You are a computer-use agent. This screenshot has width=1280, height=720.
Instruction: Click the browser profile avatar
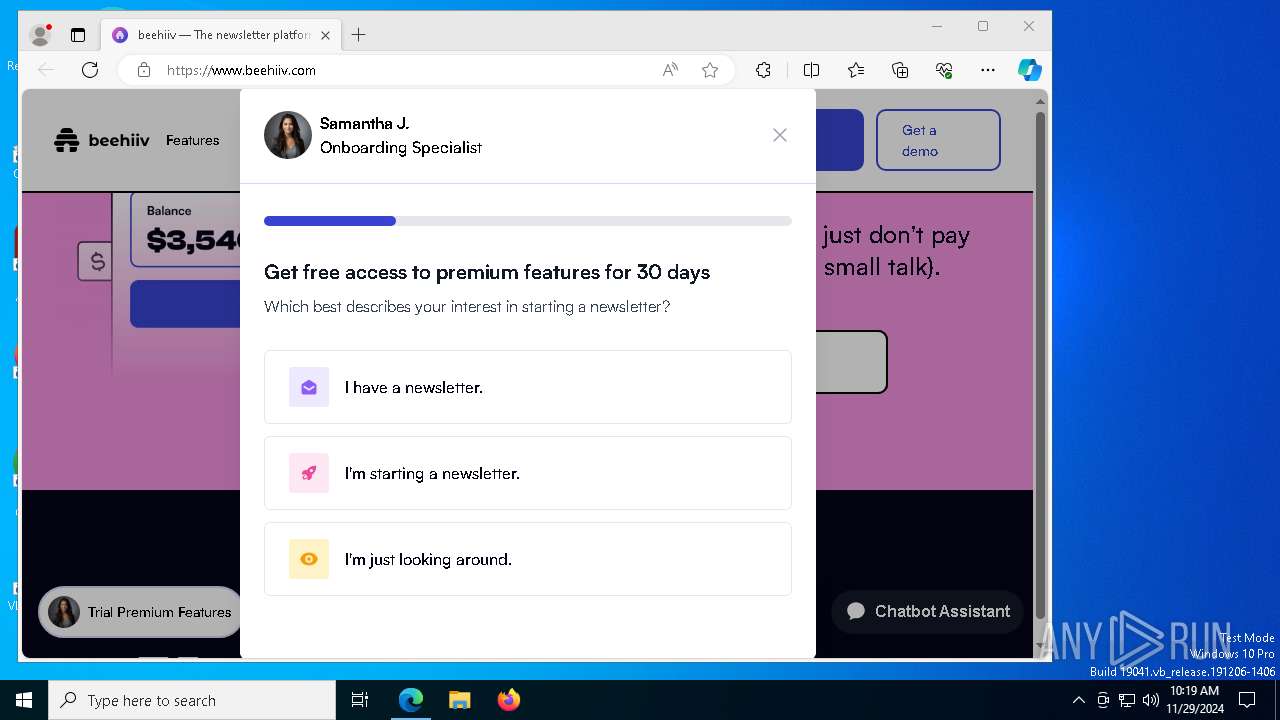[x=41, y=35]
